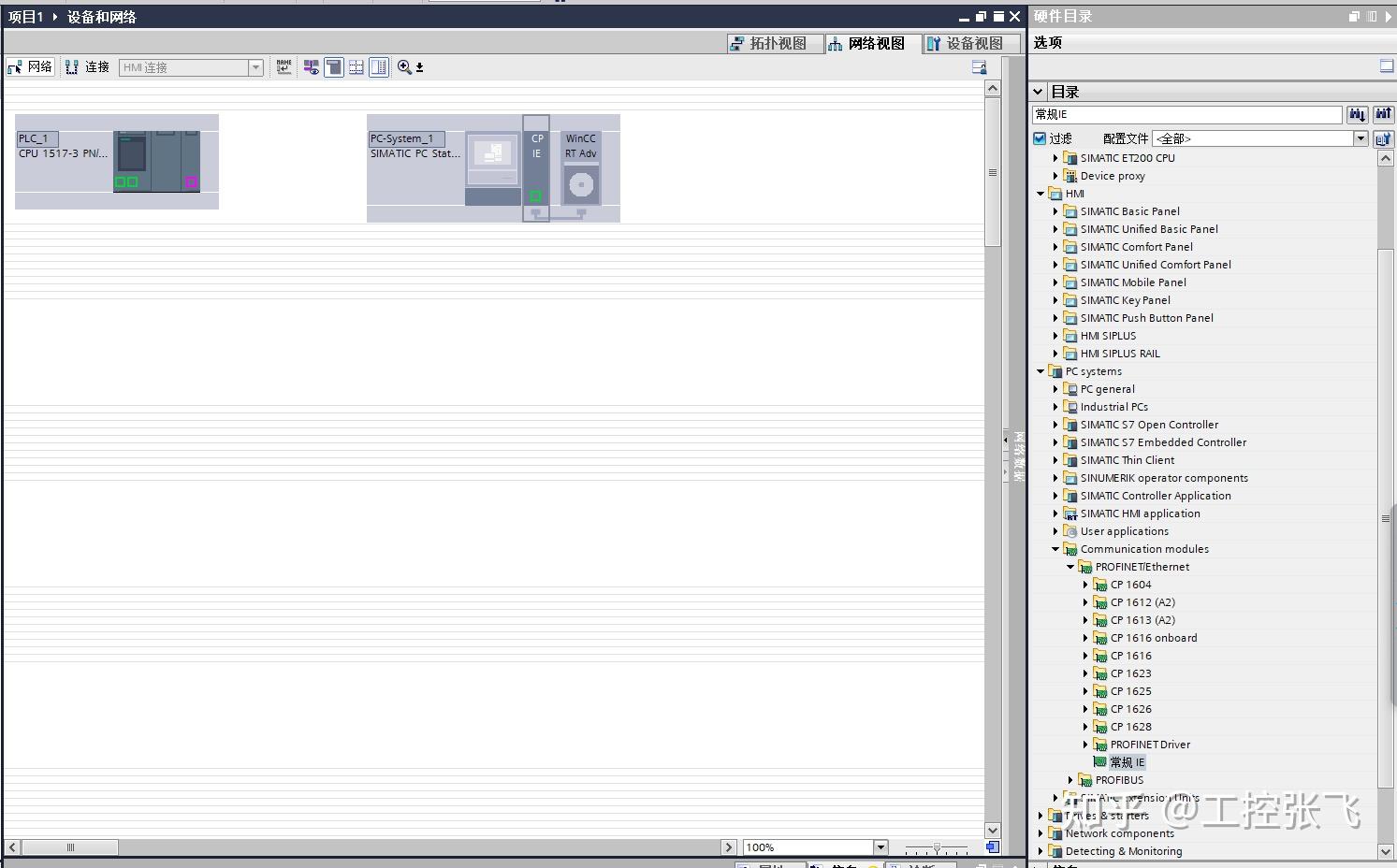Expand the PROFIBUS folder

pos(1070,780)
